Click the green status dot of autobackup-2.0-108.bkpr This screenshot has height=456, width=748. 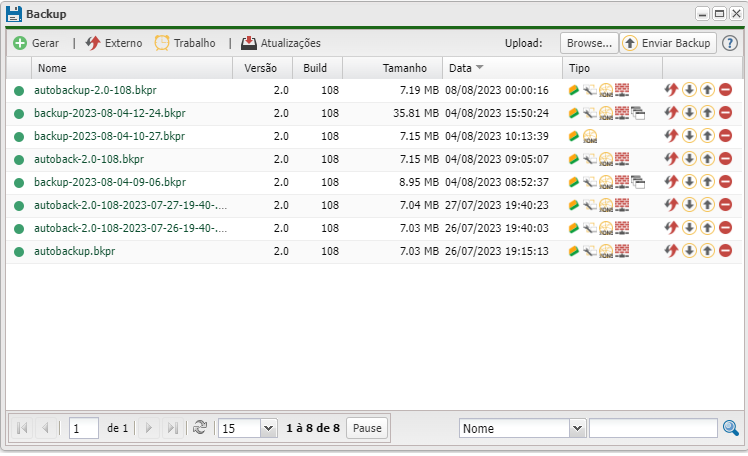[x=19, y=91]
